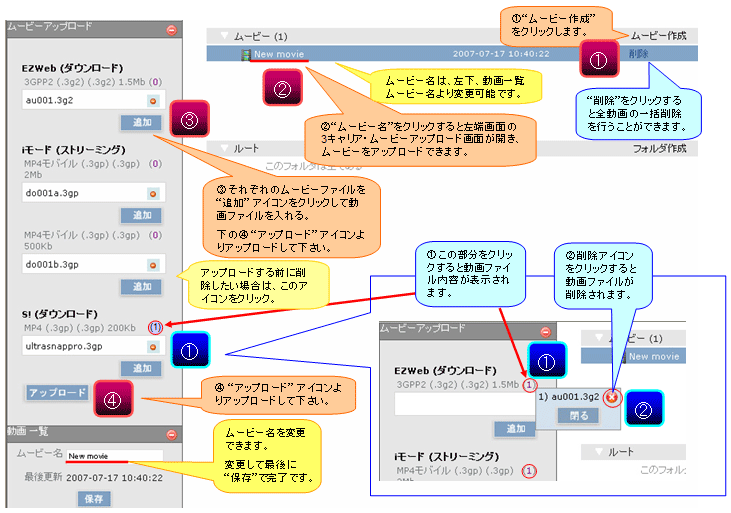This screenshot has height=513, width=731.
Task: Click the 最後更新 timestamp in the 動画一覧 panel
Action: [x=114, y=478]
